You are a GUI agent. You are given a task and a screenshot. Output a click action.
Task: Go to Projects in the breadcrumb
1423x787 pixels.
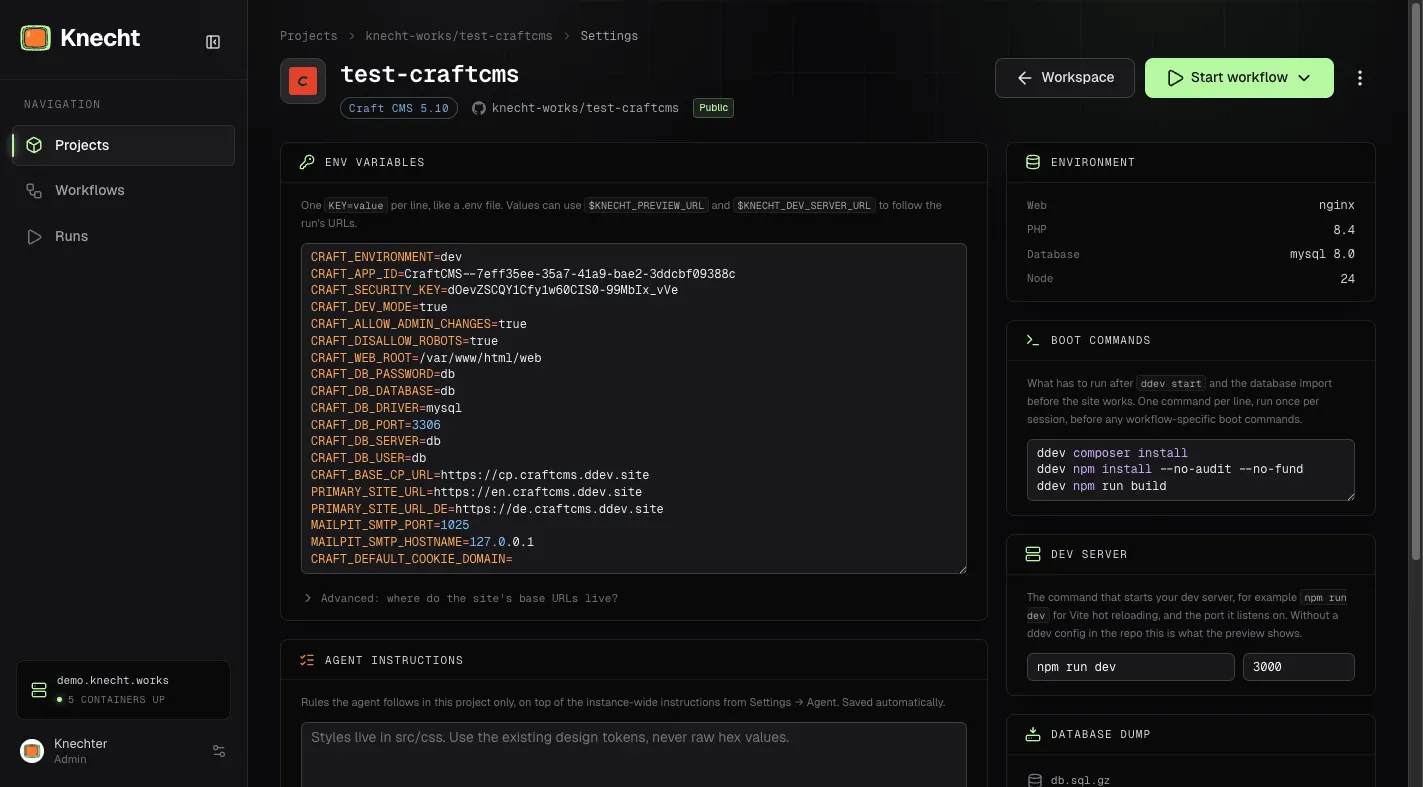click(308, 36)
